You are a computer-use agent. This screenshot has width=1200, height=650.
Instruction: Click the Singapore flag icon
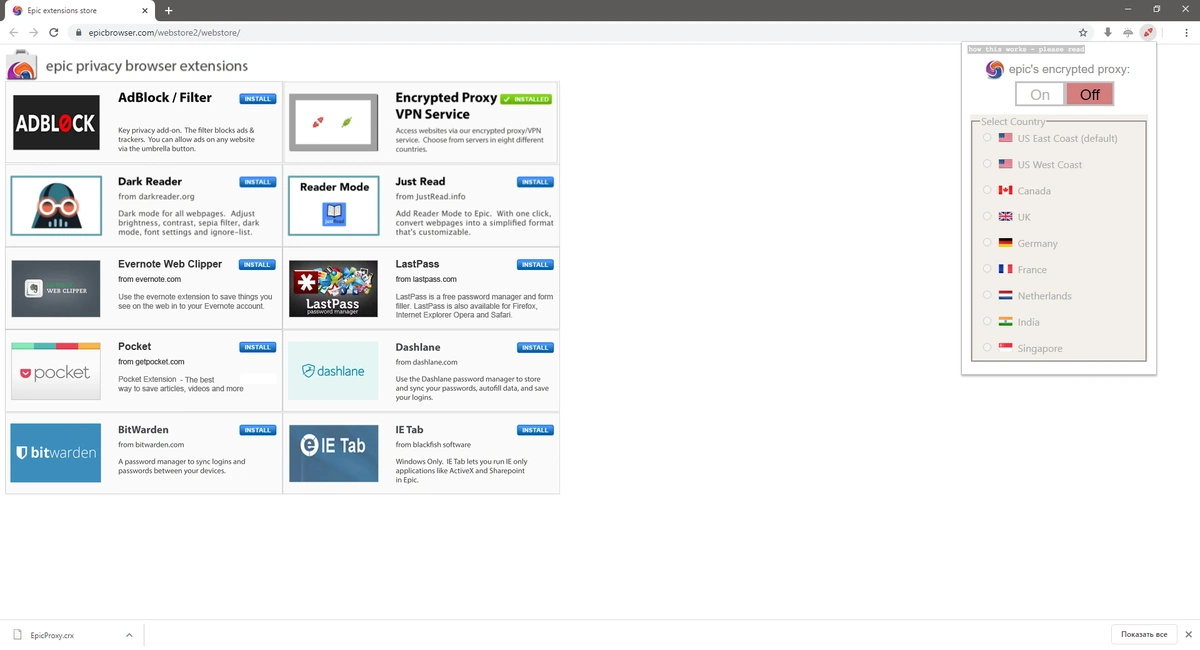click(1006, 348)
